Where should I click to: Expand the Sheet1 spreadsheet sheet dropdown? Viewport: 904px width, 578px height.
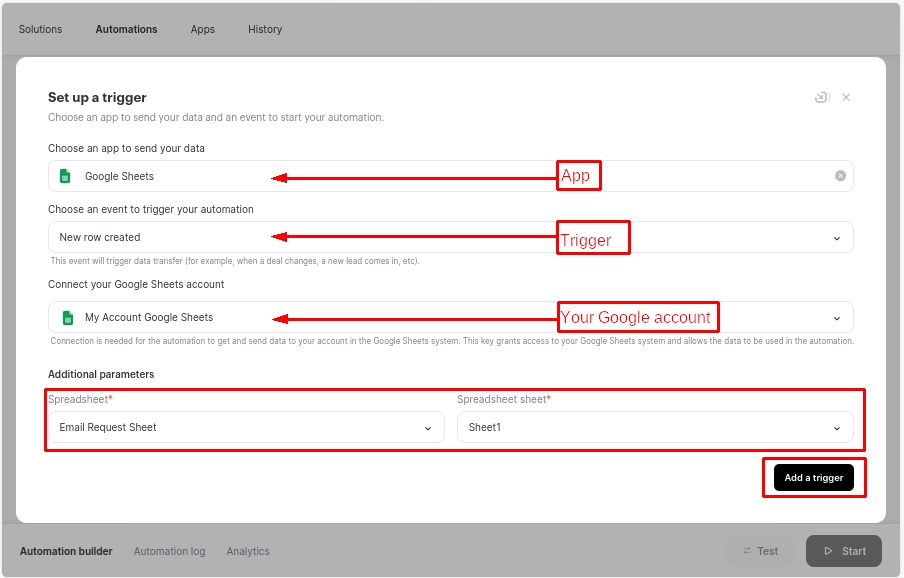point(836,428)
